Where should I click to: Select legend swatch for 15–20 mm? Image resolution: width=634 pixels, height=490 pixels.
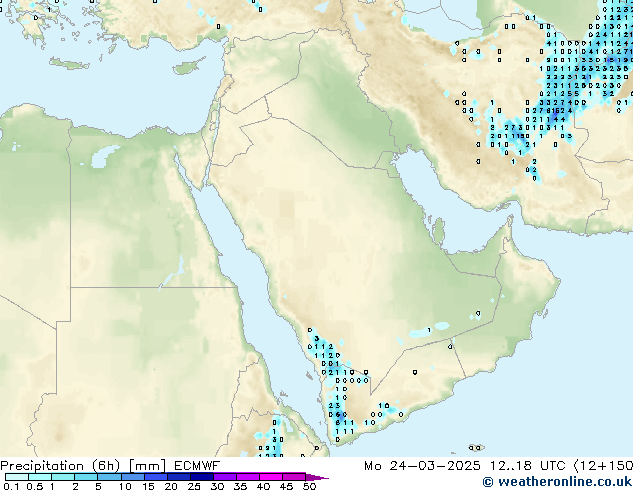pos(155,477)
